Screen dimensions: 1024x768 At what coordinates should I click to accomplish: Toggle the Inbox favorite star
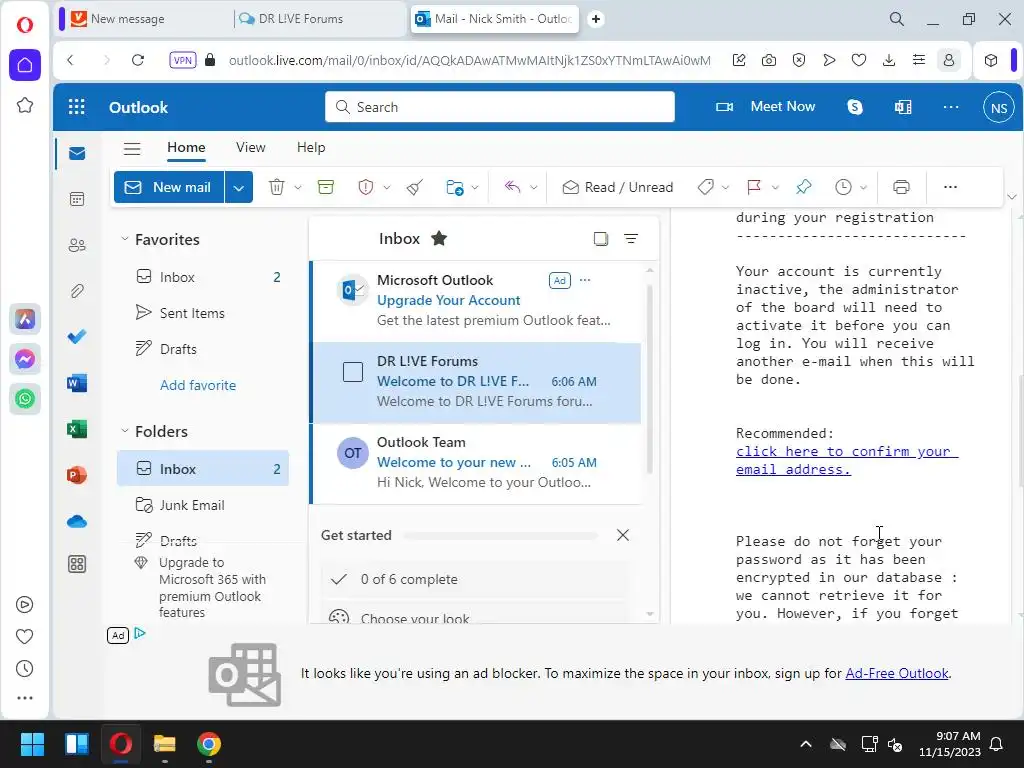439,238
